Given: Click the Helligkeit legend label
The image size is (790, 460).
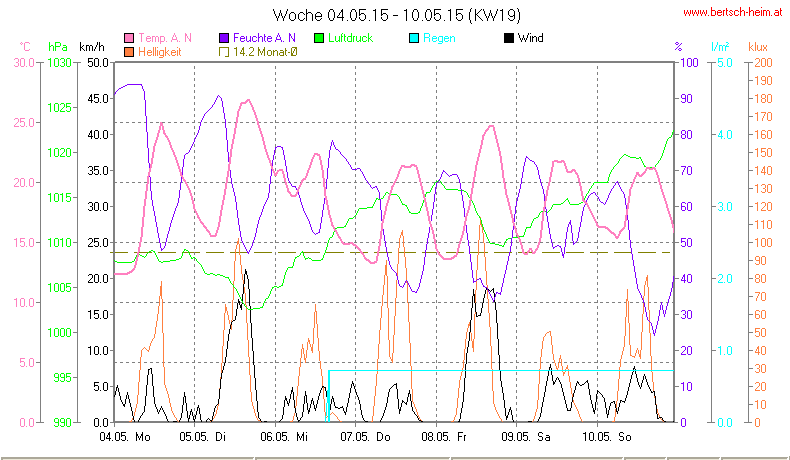Looking at the screenshot, I should pos(160,52).
